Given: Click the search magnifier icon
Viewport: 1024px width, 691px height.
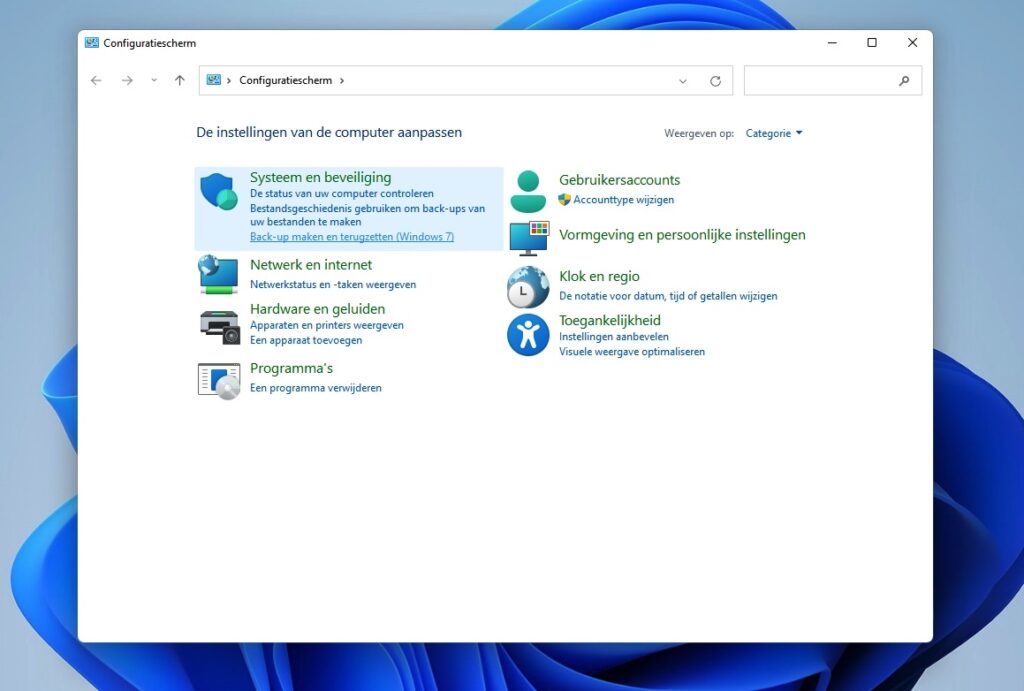Looking at the screenshot, I should pyautogui.click(x=904, y=81).
